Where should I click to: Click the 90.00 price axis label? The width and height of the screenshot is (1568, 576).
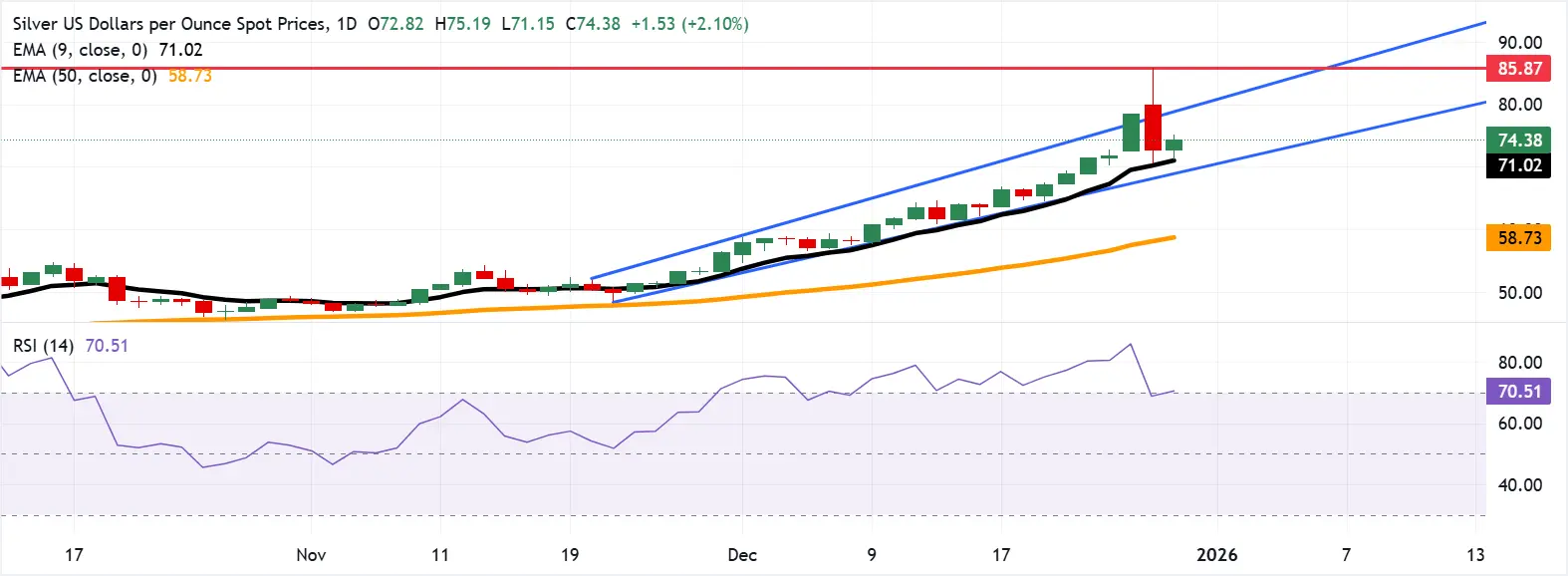tap(1519, 43)
